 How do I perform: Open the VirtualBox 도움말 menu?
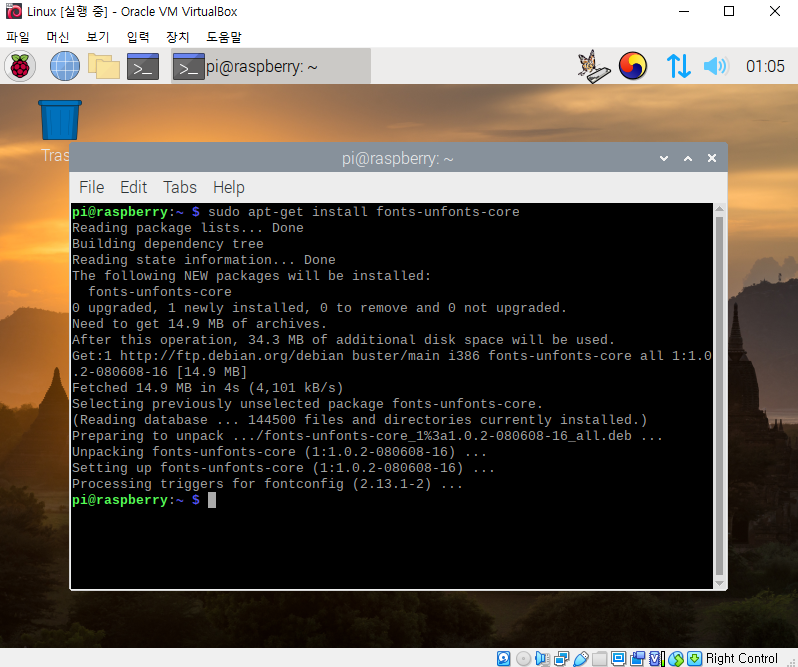tap(223, 37)
